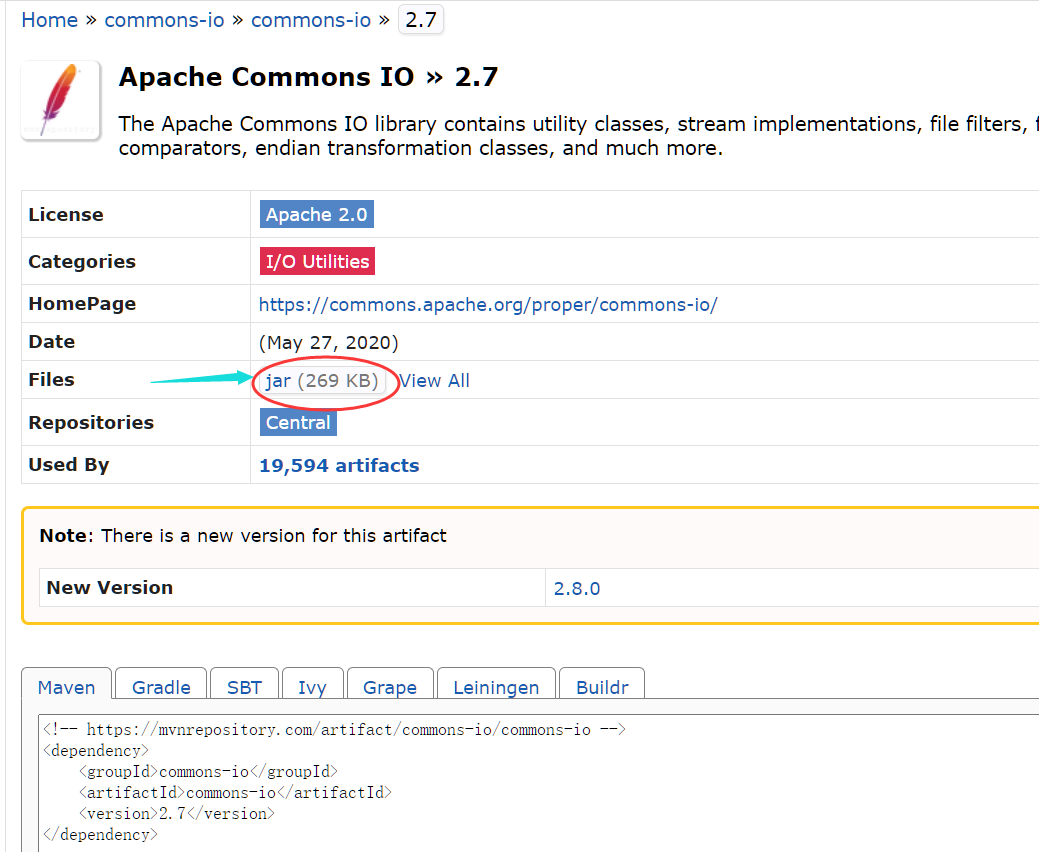Open second commons-io breadcrumb link
The height and width of the screenshot is (852, 1039).
click(x=311, y=20)
